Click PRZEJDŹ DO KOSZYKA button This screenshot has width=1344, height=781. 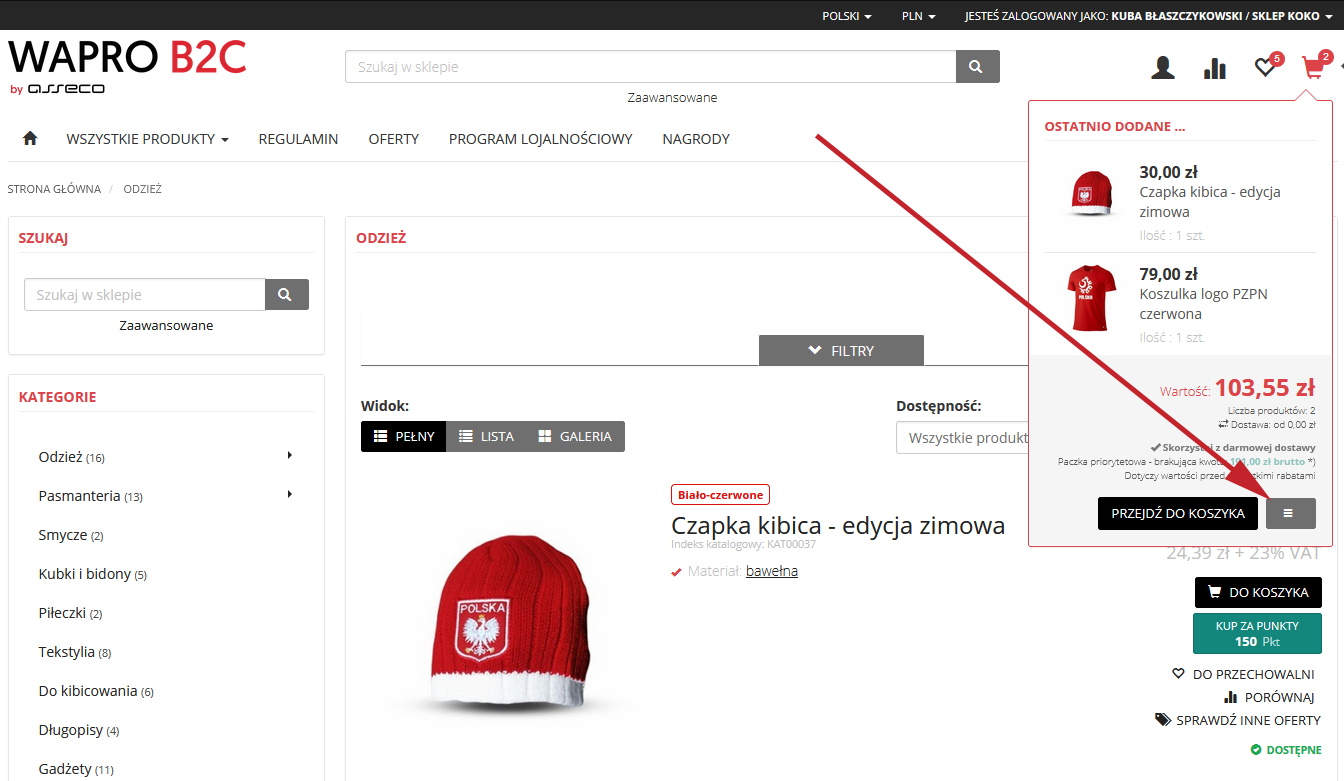pos(1178,513)
